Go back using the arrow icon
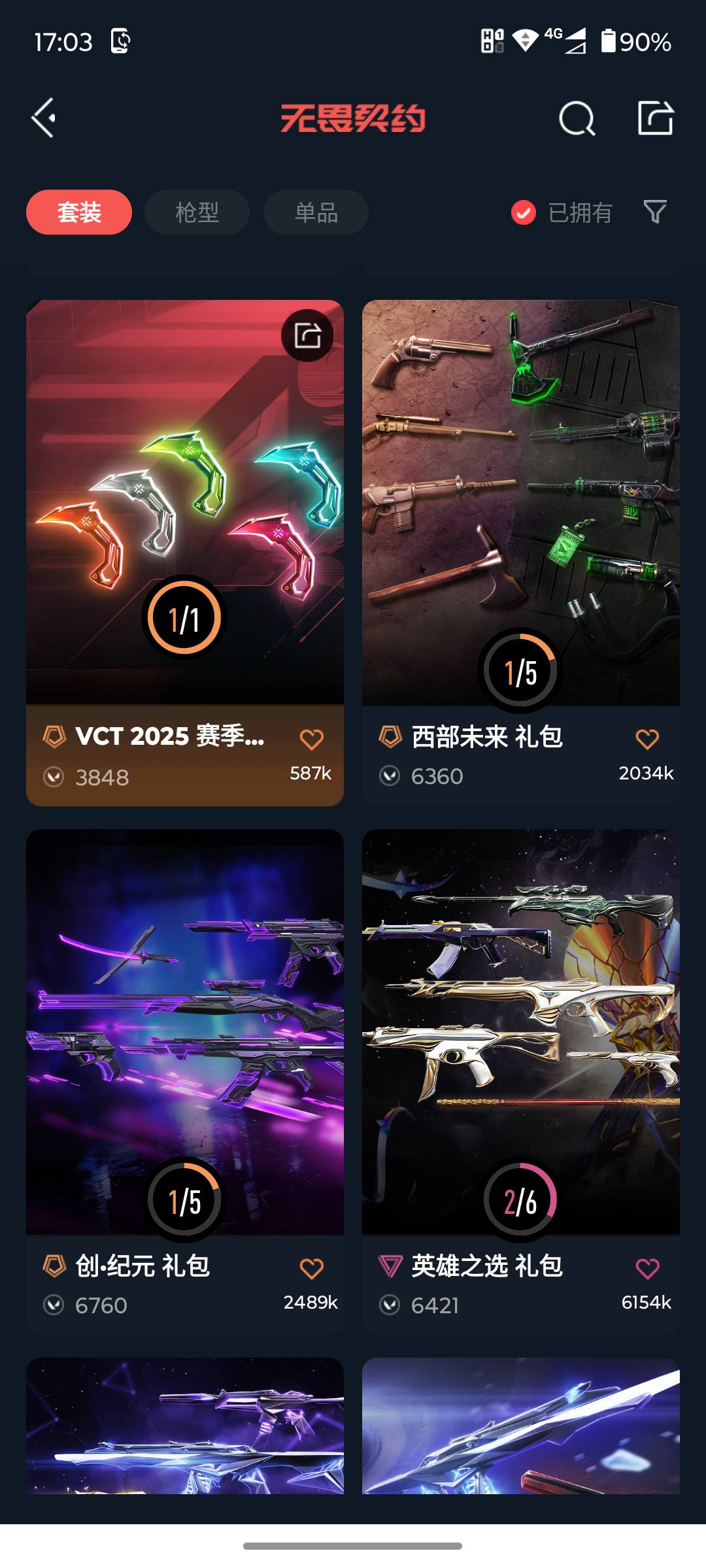706x1568 pixels. (44, 118)
